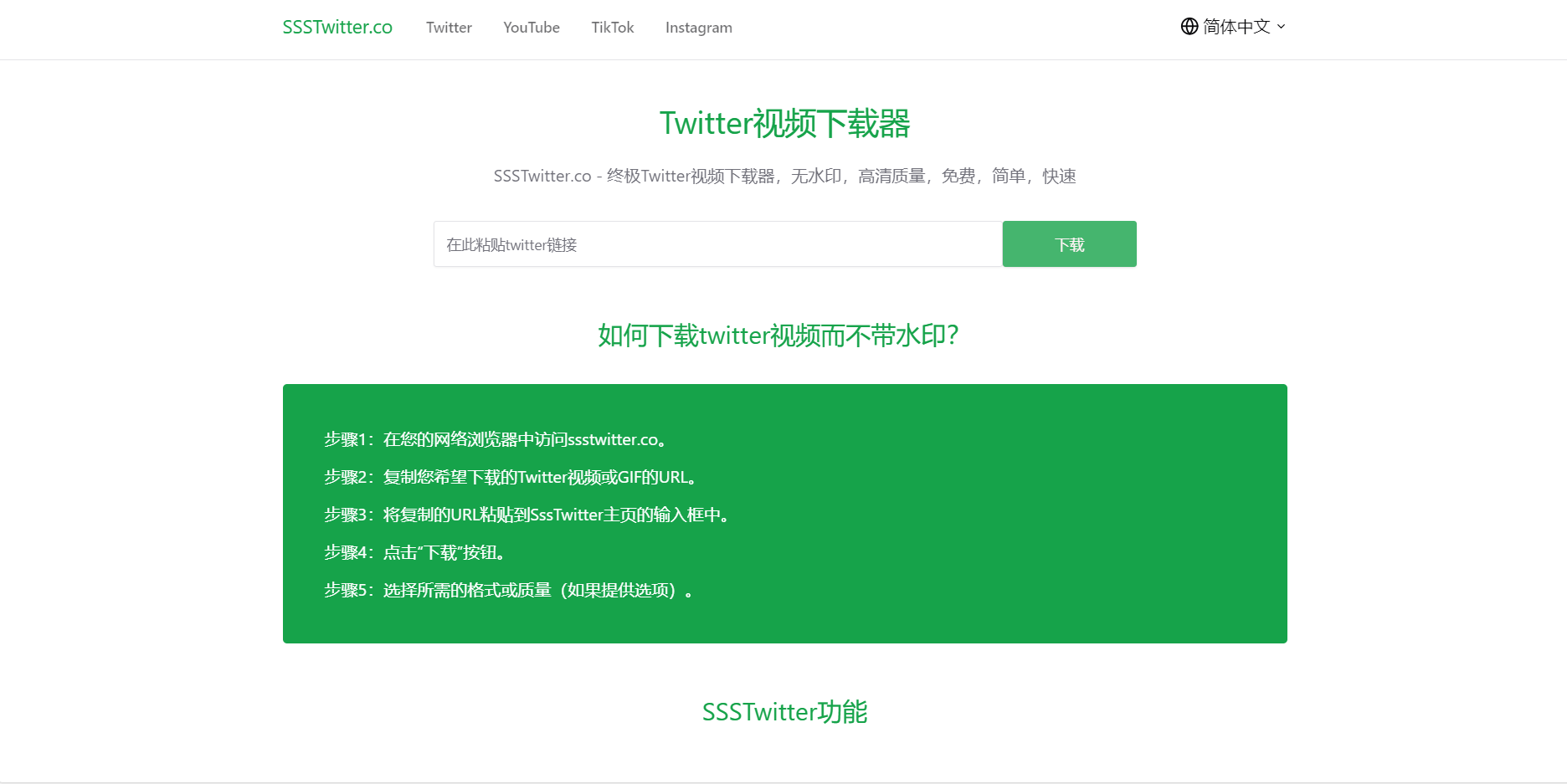Click step 1 text 步骤1 in green box
Screen dimensions: 1567x784
pos(496,439)
